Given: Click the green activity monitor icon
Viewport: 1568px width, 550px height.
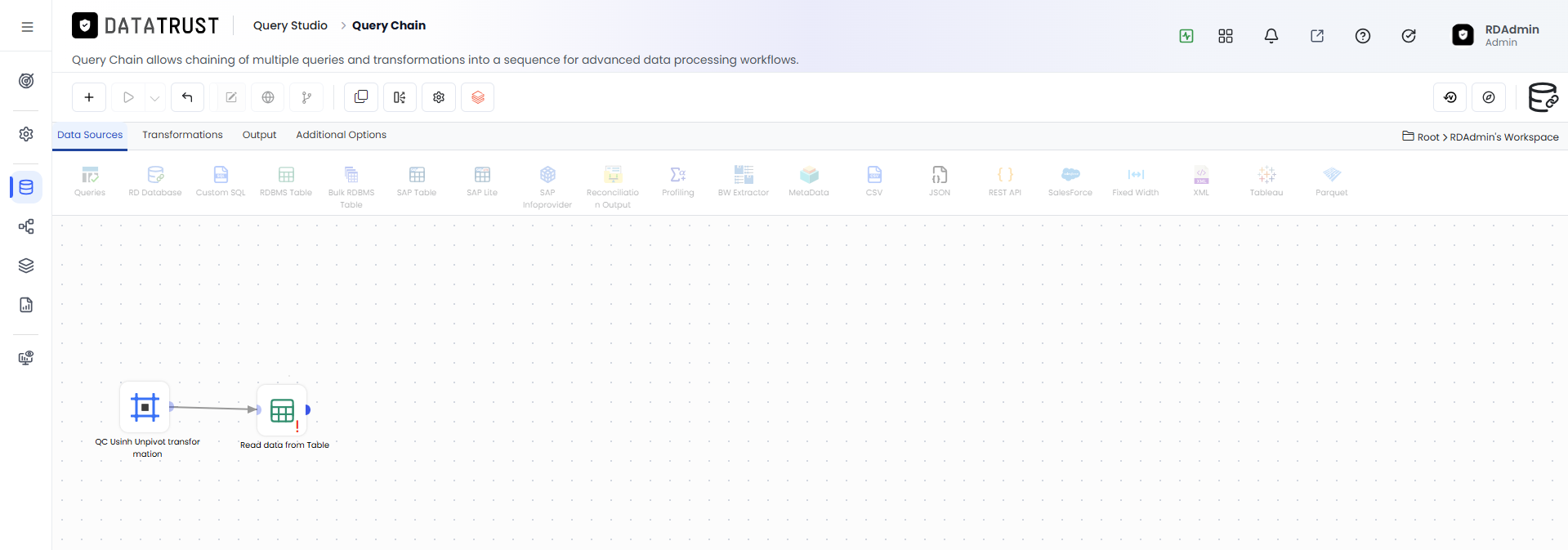Looking at the screenshot, I should tap(1186, 36).
